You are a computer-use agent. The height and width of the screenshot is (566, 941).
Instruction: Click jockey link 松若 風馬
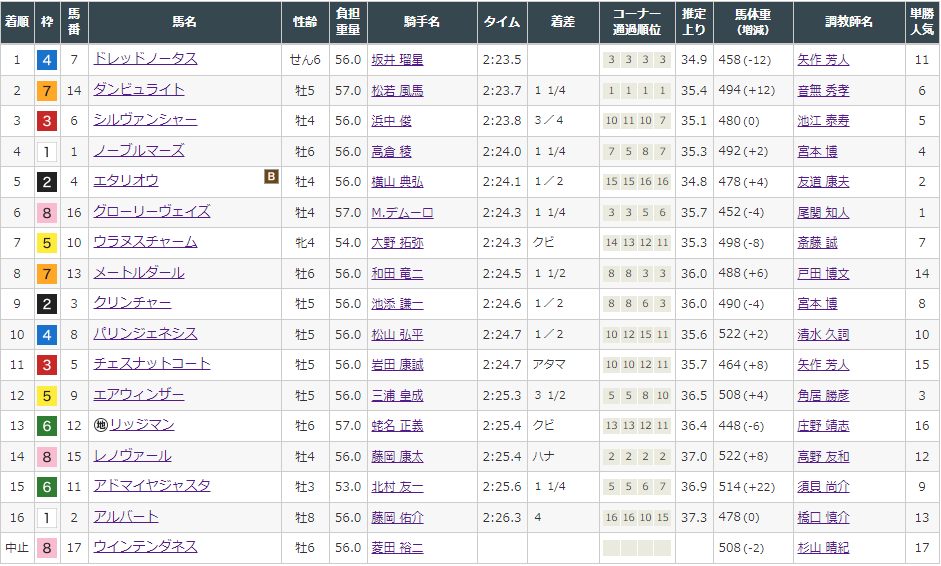point(397,91)
